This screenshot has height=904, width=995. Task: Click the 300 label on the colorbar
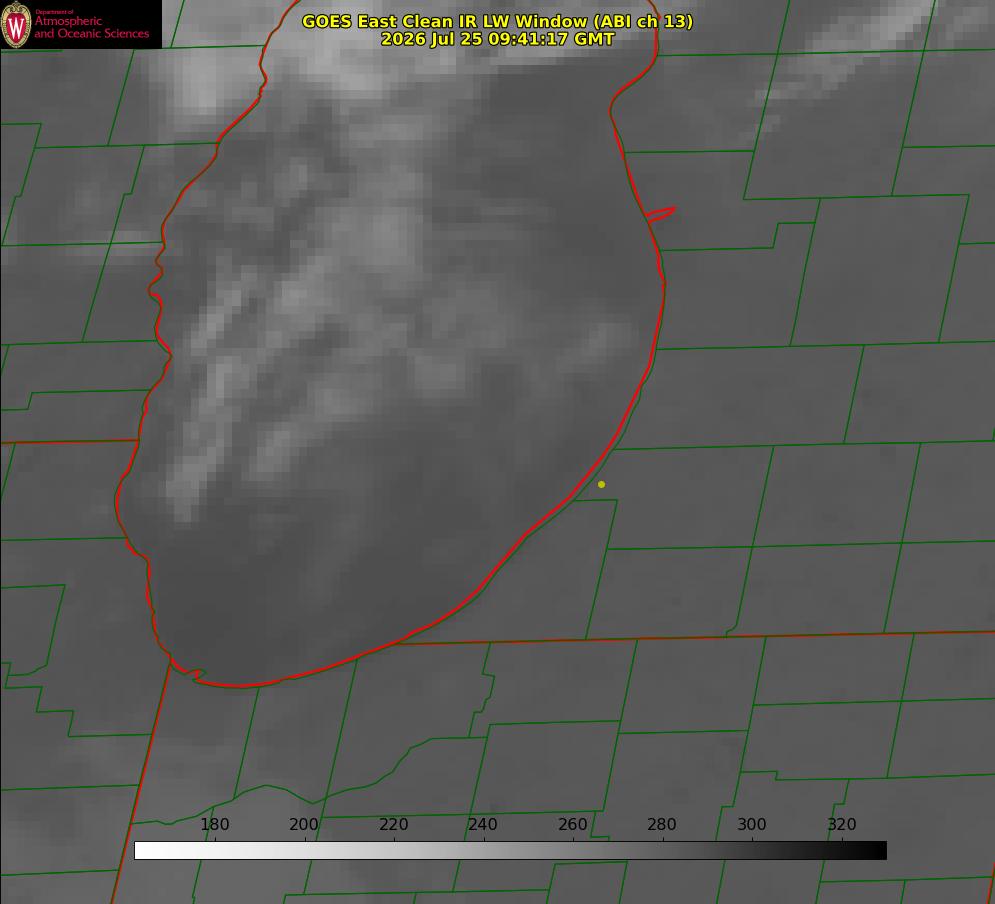pos(752,824)
